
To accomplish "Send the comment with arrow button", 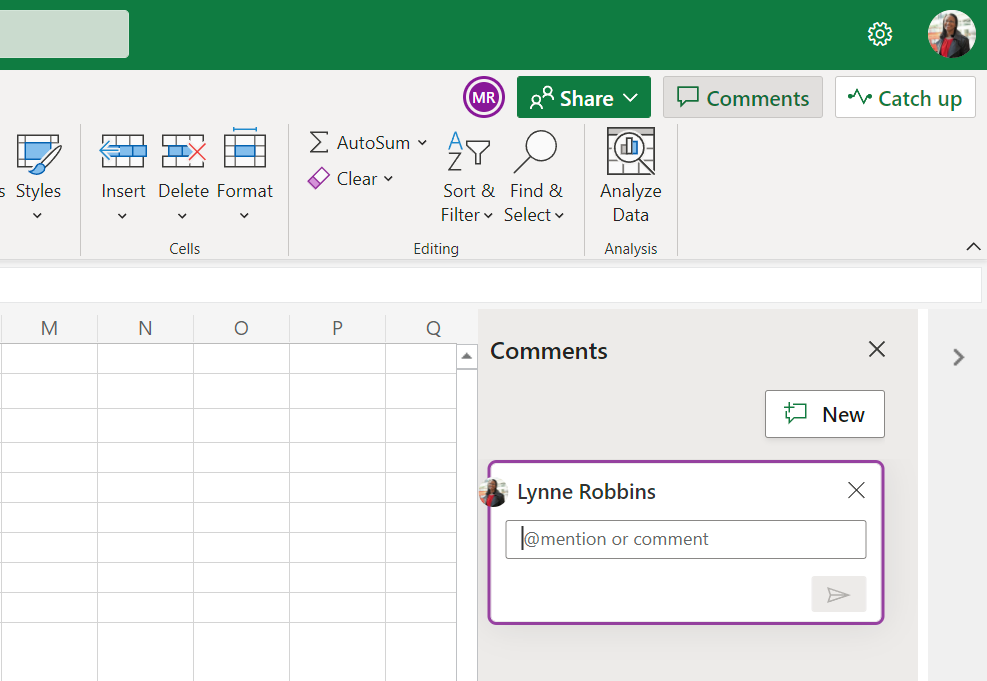I will 838,595.
